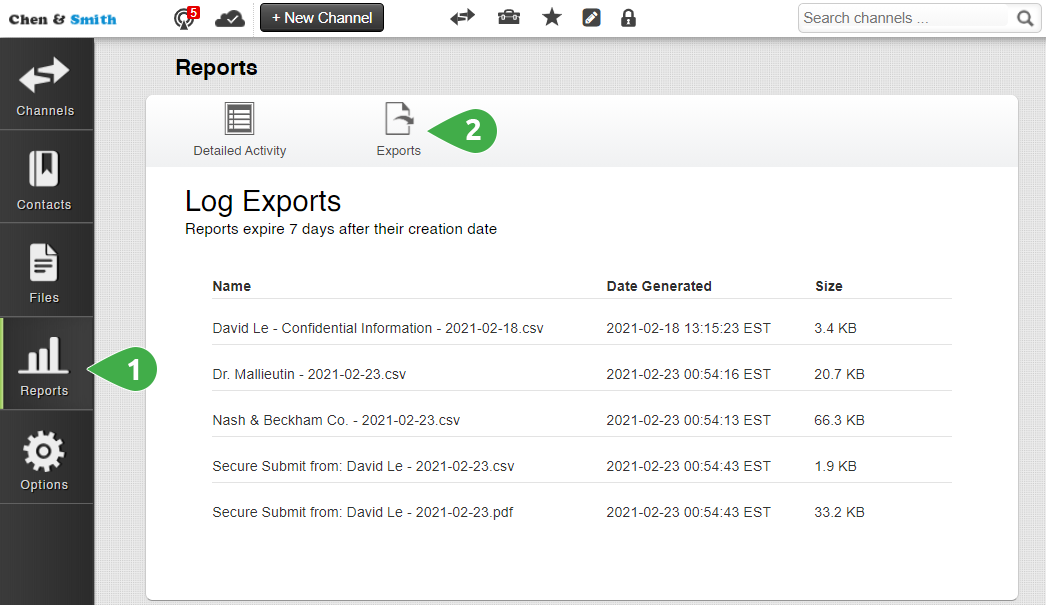This screenshot has height=605, width=1046.
Task: Open the Options gear section
Action: (46, 458)
